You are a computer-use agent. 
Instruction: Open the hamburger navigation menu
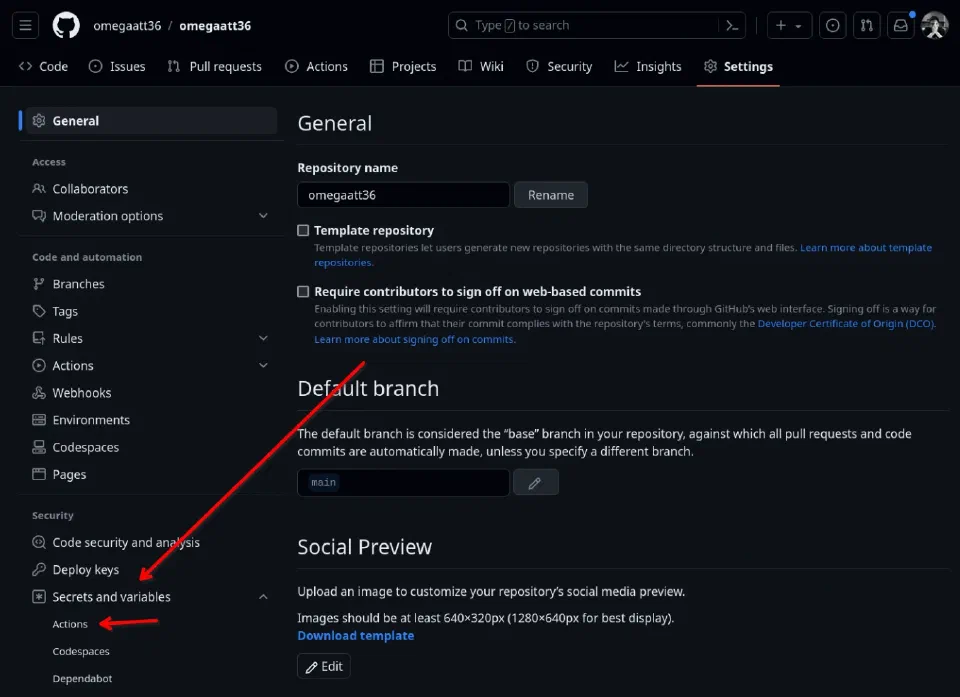pos(25,26)
